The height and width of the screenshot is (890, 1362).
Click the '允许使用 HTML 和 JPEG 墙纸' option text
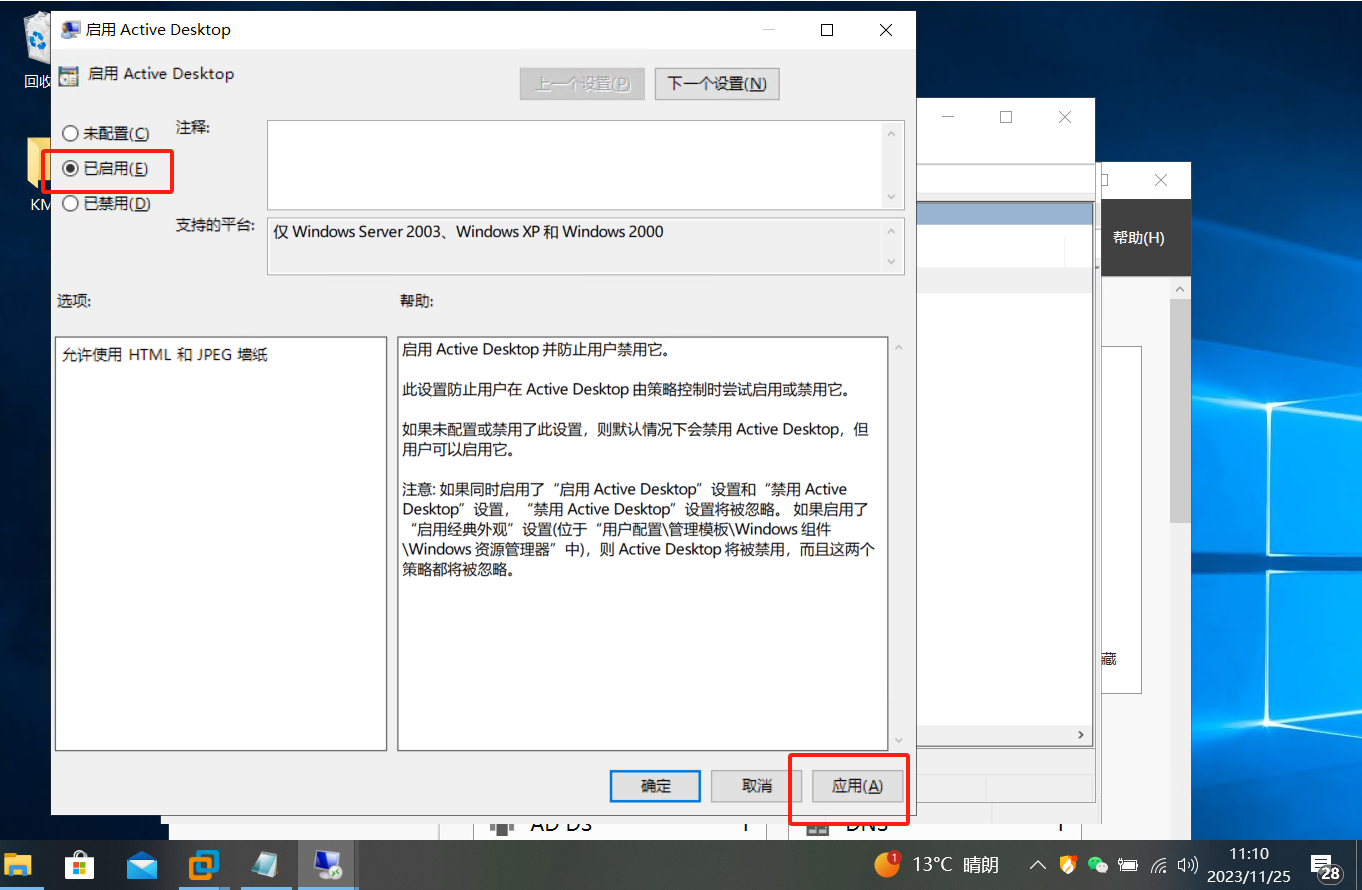pyautogui.click(x=165, y=355)
